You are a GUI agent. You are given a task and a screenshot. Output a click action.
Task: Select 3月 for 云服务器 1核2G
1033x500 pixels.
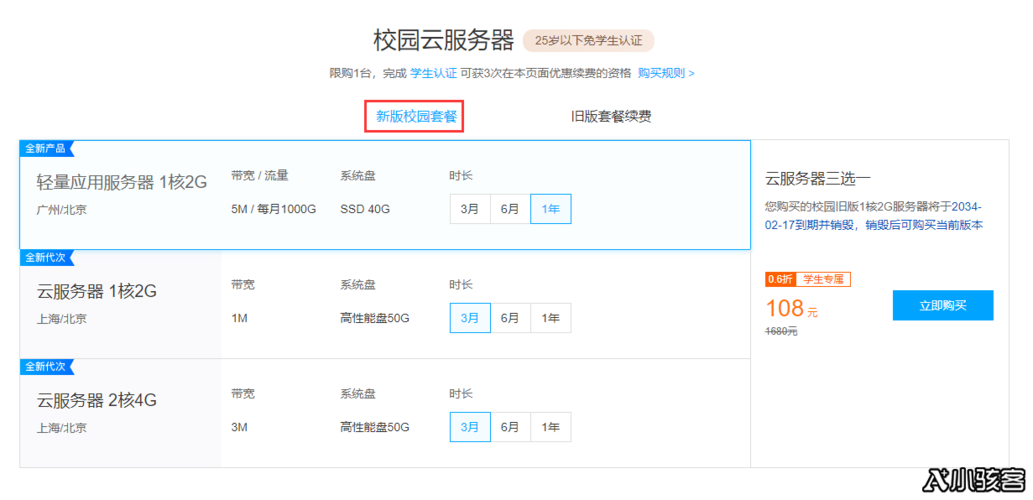[470, 318]
